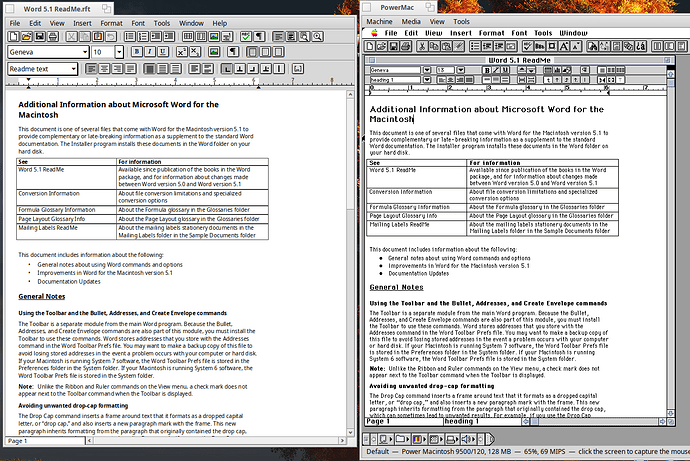
Task: Click Paste icon in PowerMac Word toolbar
Action: (x=446, y=46)
